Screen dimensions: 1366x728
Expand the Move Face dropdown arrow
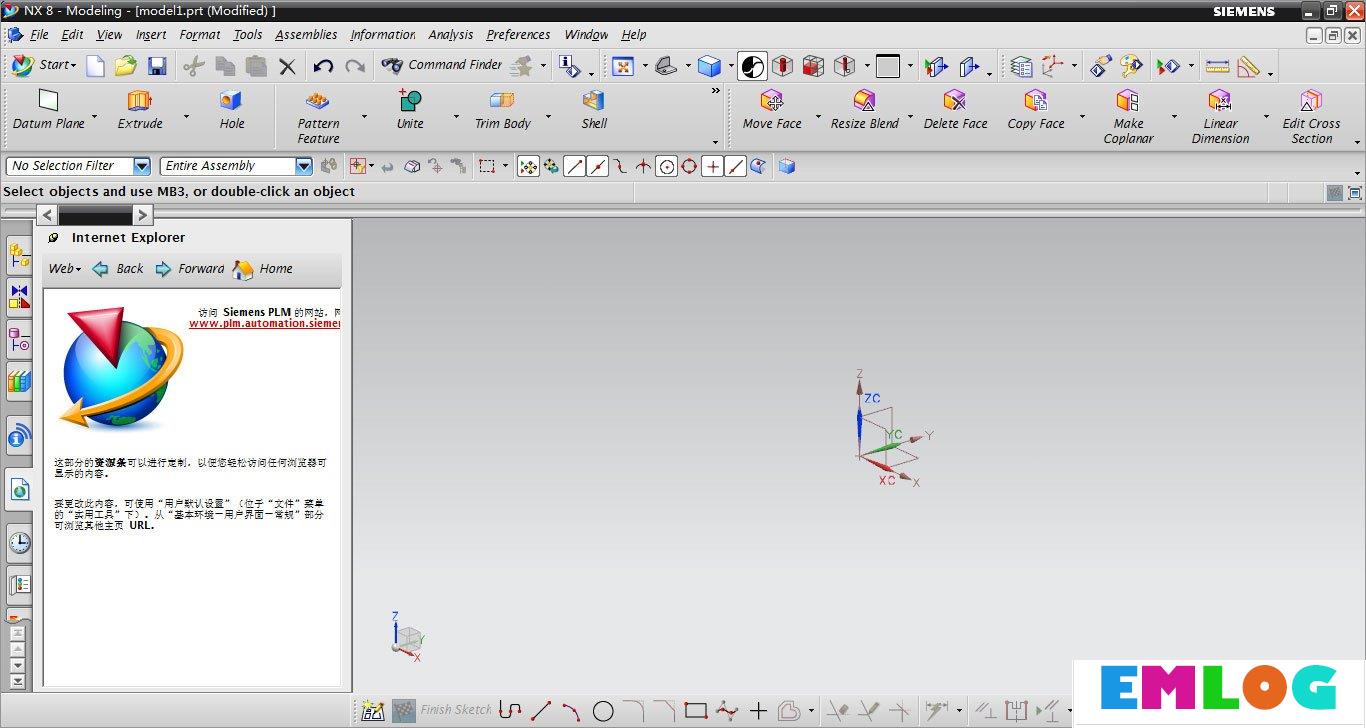click(818, 117)
